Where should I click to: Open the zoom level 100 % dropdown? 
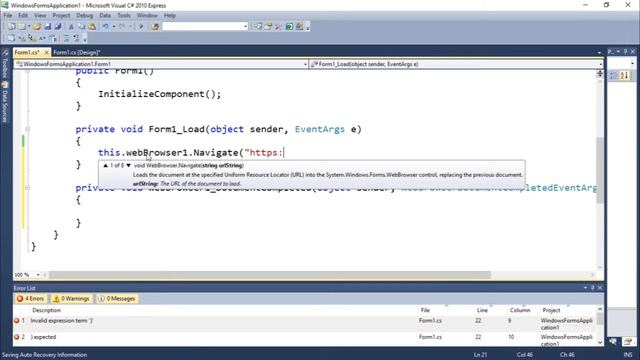coord(38,275)
